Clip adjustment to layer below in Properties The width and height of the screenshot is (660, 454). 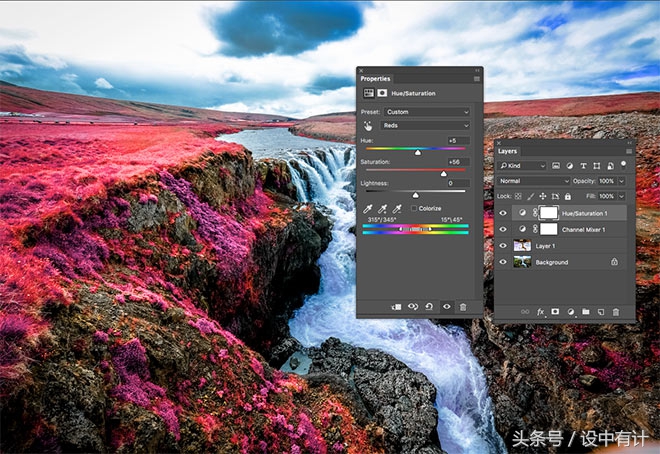coord(397,307)
